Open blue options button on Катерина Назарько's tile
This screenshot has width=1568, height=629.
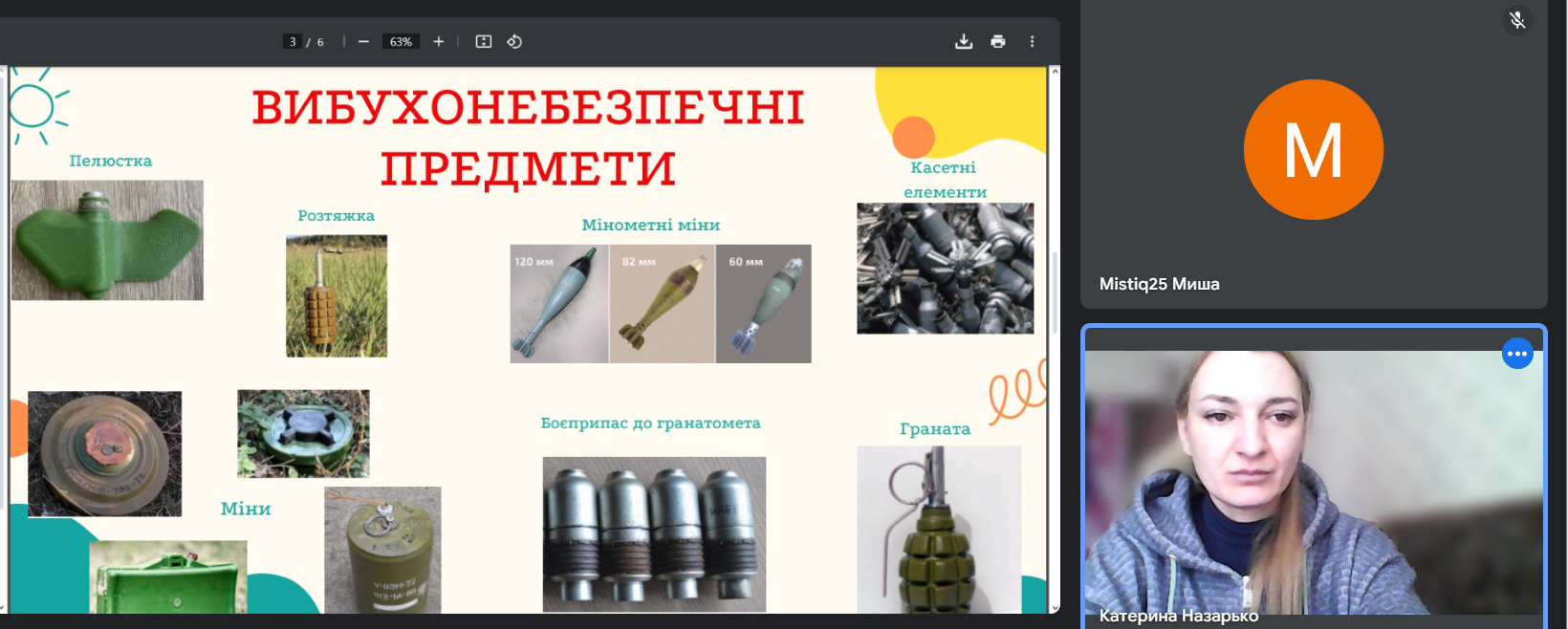point(1517,354)
